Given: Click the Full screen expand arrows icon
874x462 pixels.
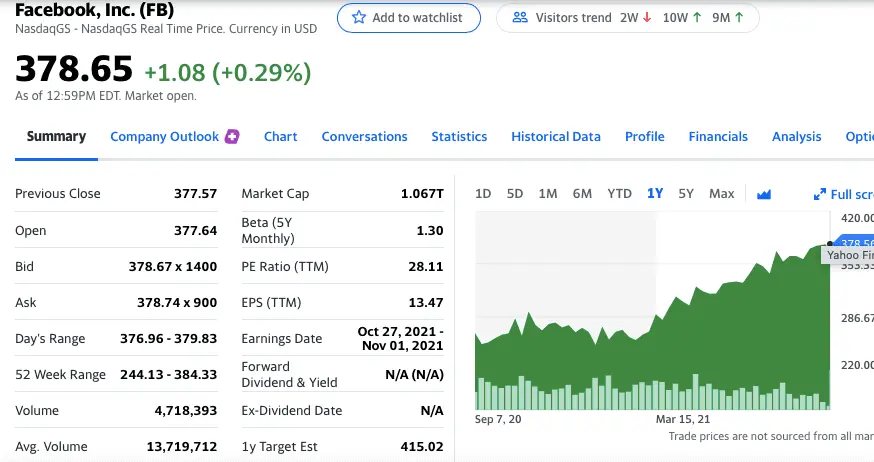Looking at the screenshot, I should coord(819,194).
